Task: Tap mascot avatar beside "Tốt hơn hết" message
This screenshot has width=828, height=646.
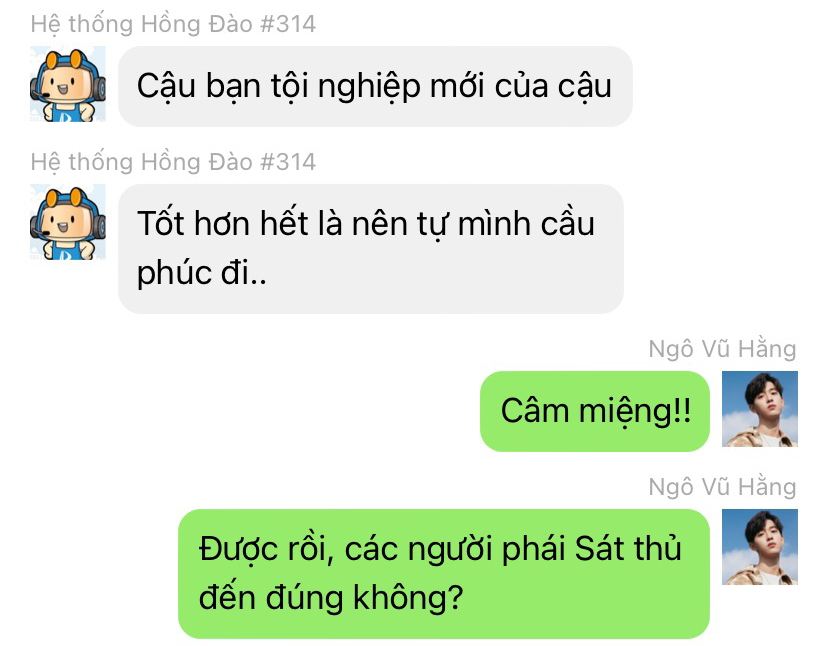Action: 68,222
